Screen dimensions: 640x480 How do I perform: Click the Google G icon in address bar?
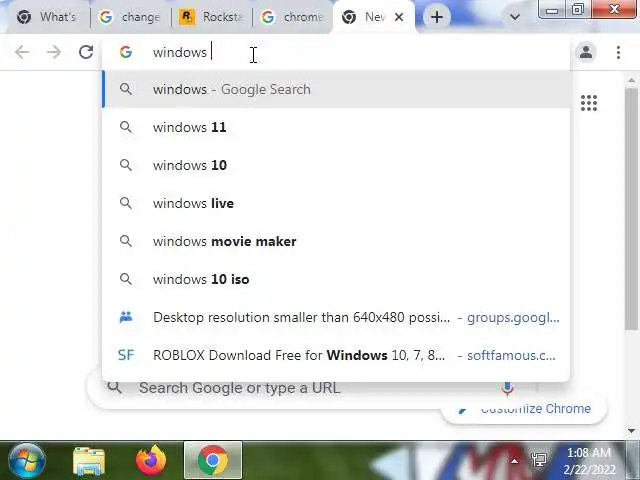126,52
